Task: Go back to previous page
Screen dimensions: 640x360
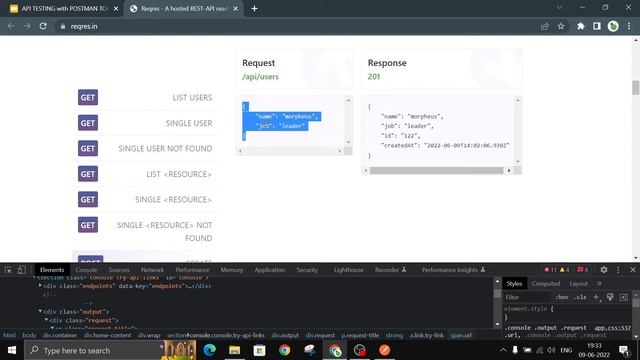Action: (x=11, y=26)
